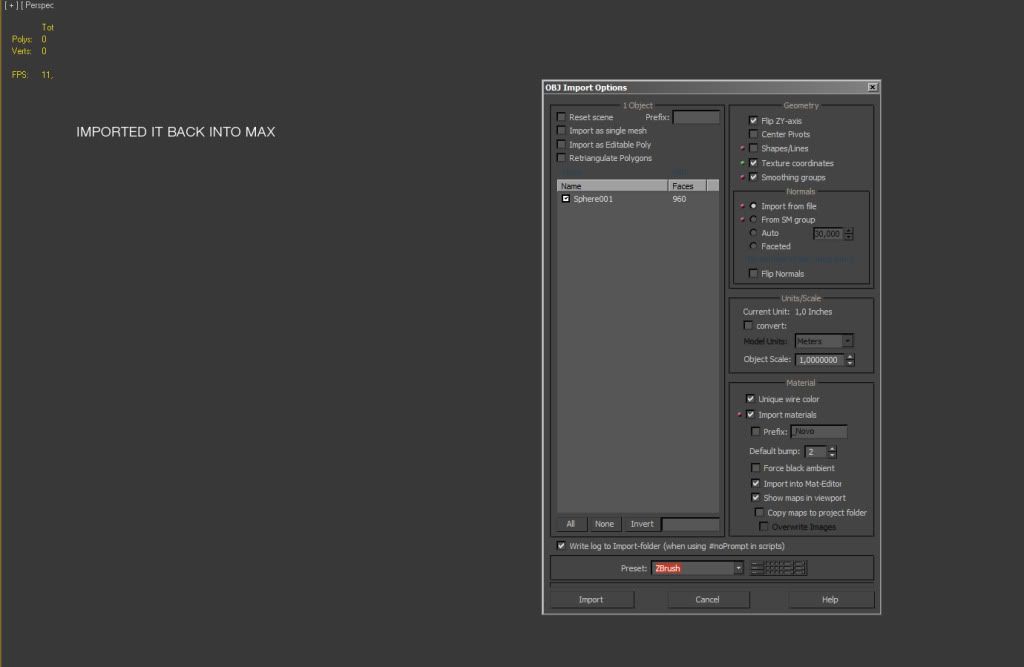
Task: Uncheck Sphere001 in the object list
Action: tap(566, 199)
